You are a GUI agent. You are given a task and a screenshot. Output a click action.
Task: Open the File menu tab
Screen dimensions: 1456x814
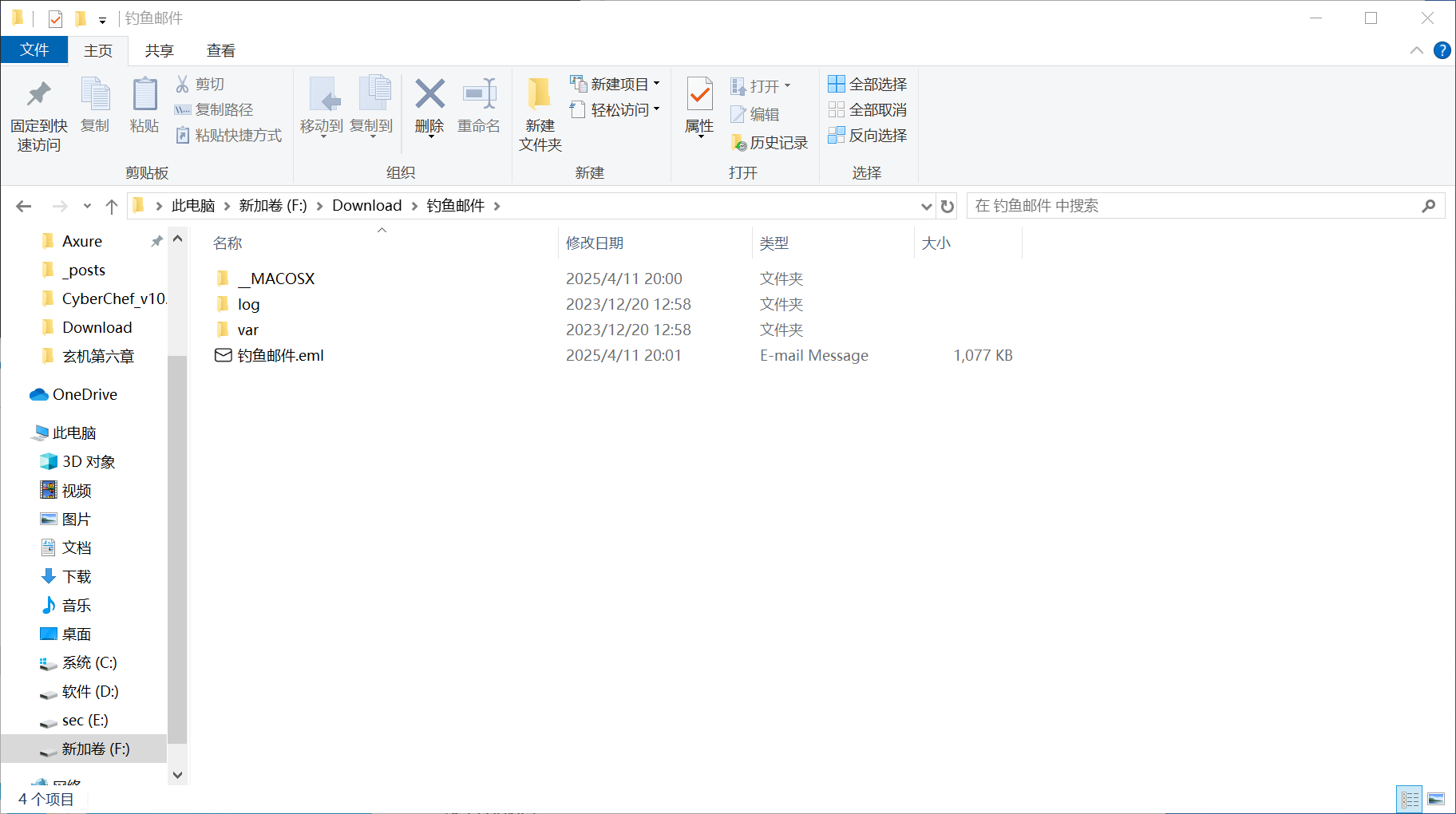34,50
